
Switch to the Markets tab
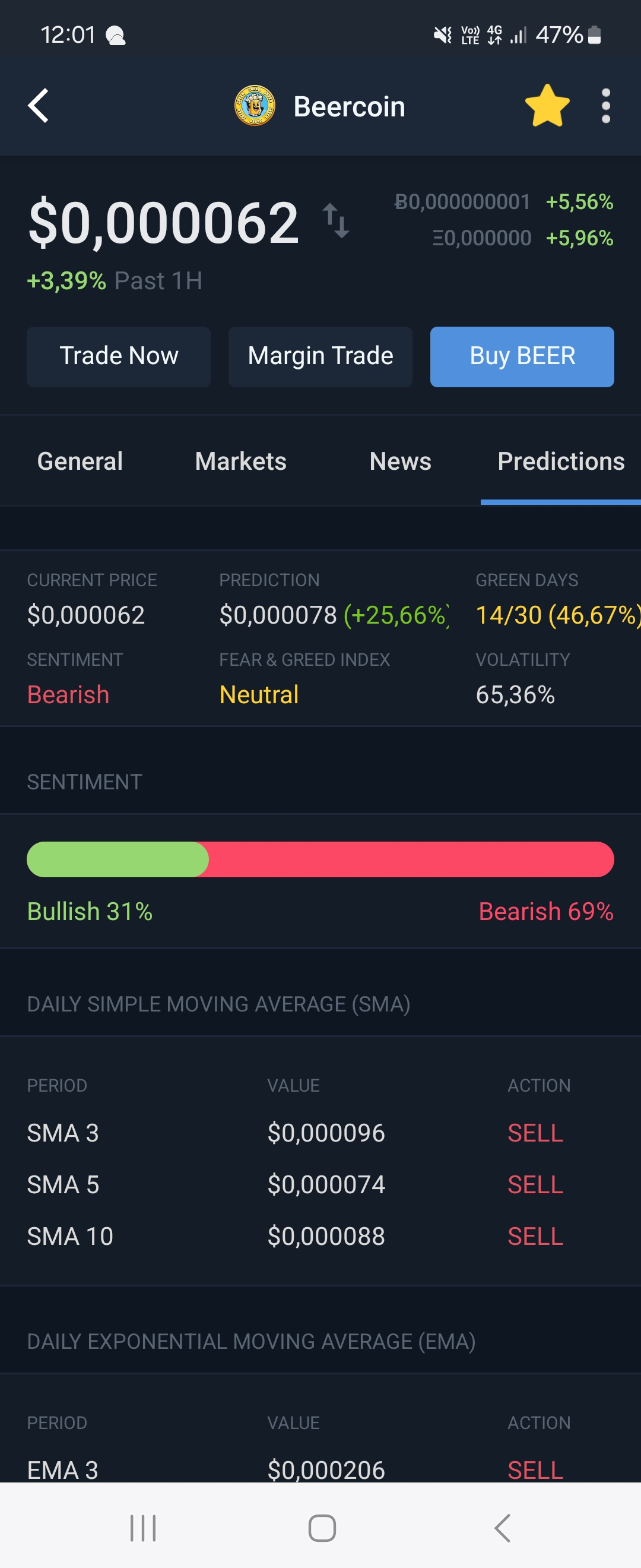pos(241,461)
